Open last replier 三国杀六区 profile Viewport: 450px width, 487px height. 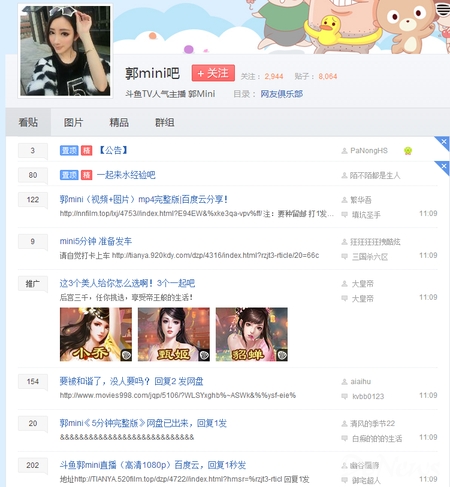click(x=370, y=257)
